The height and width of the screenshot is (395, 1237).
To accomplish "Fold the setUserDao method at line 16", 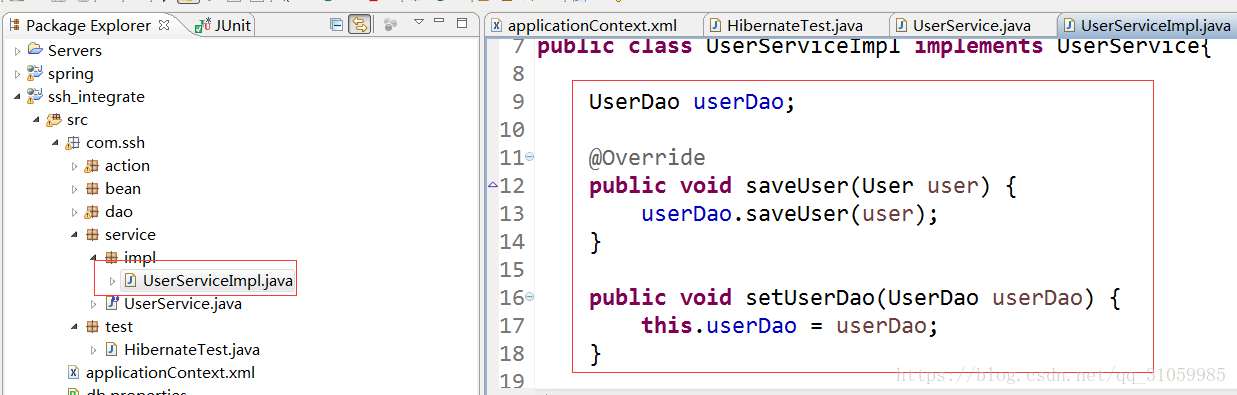I will pyautogui.click(x=530, y=297).
